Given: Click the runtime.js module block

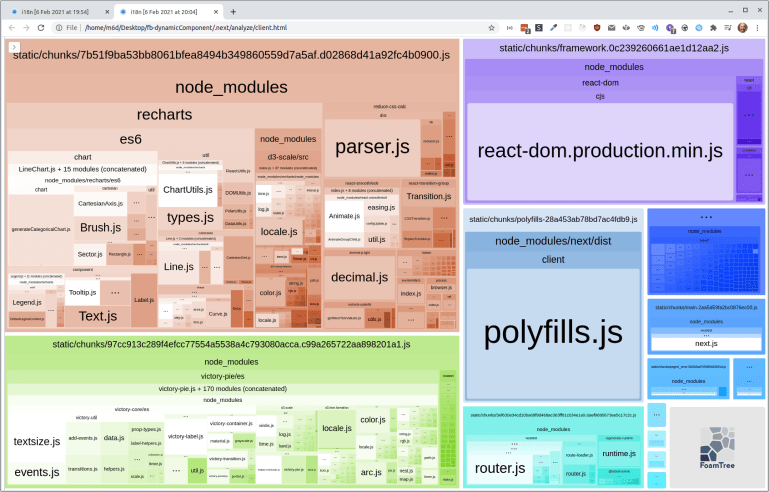Looking at the screenshot, I should (x=619, y=454).
